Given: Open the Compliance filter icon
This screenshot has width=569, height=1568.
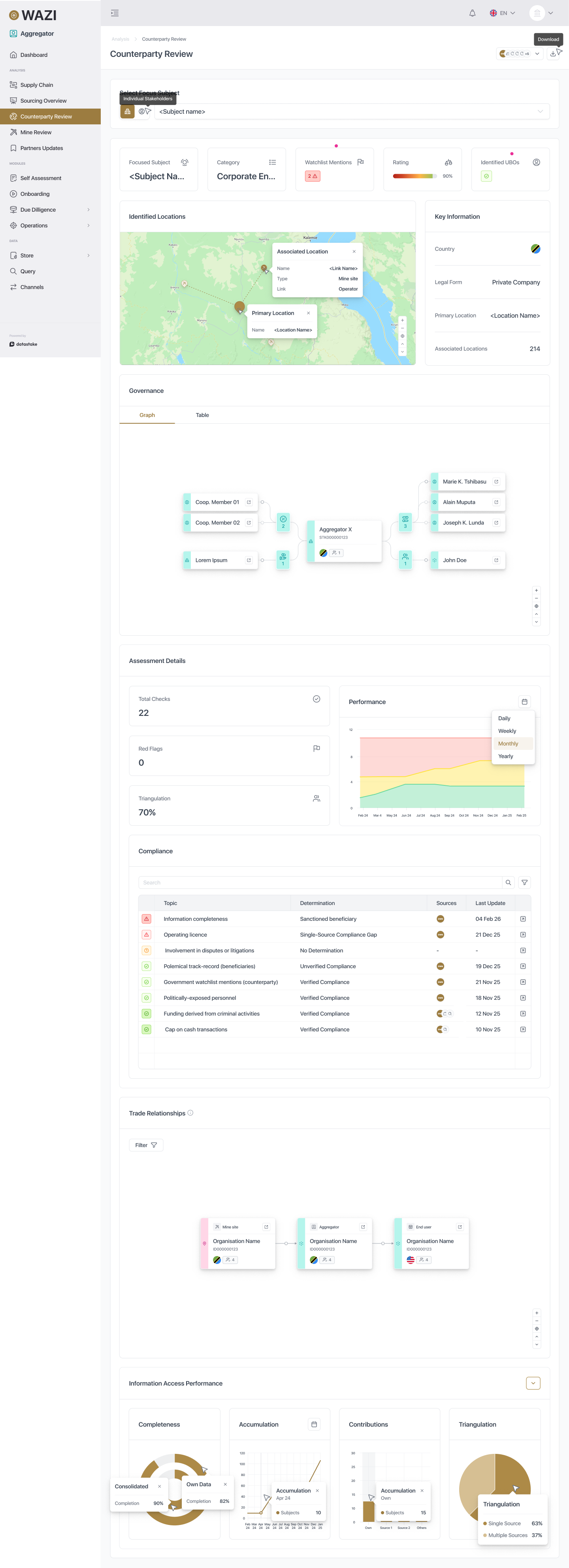Looking at the screenshot, I should [524, 883].
